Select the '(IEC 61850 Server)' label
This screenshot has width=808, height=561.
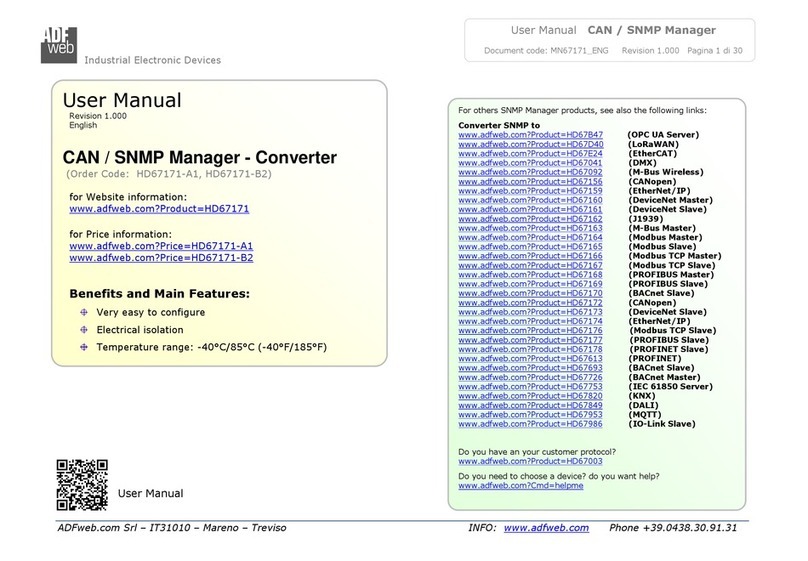pyautogui.click(x=670, y=386)
